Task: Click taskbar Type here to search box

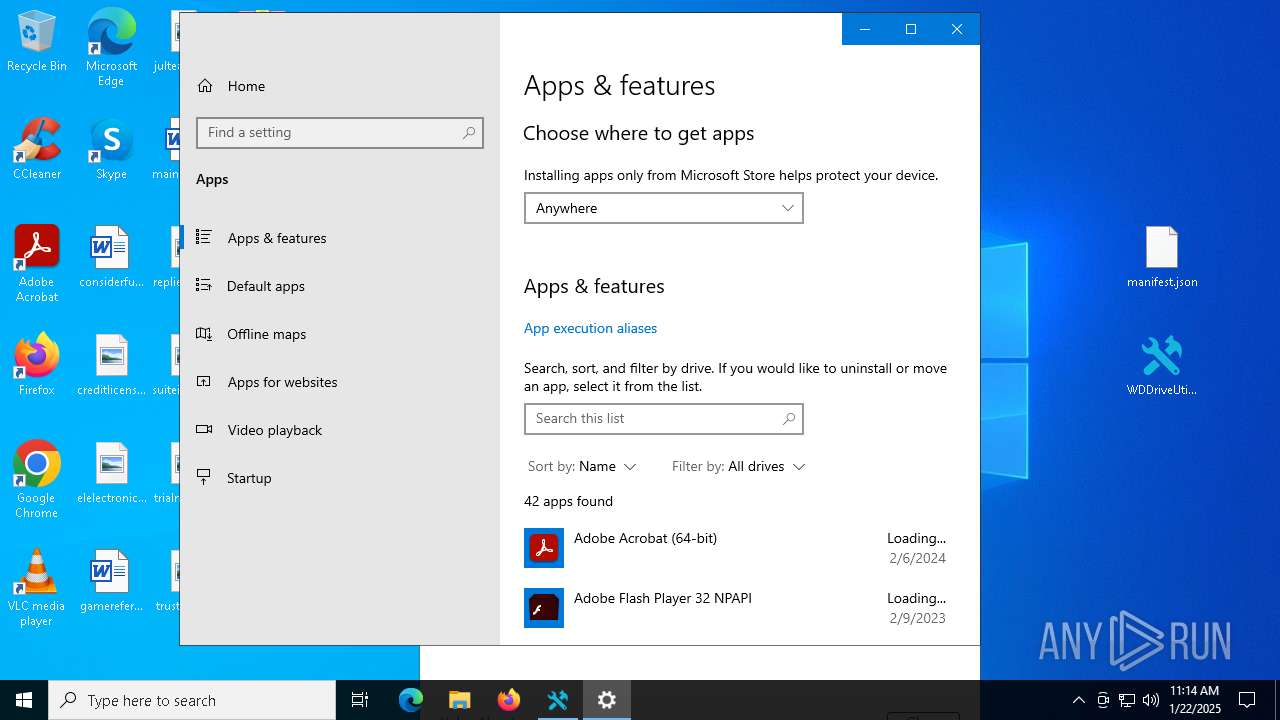Action: coord(192,700)
